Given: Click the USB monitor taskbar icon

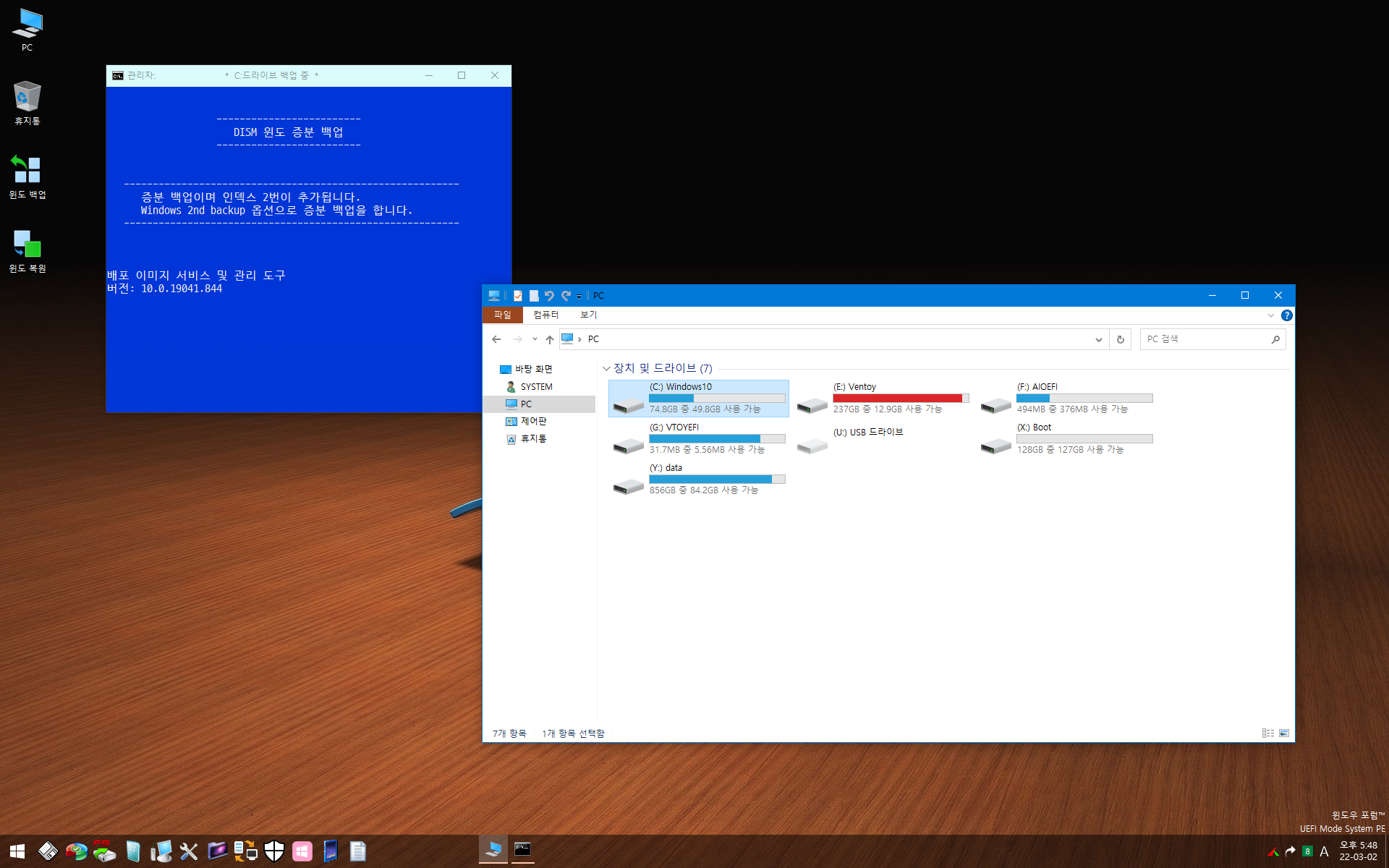Looking at the screenshot, I should pyautogui.click(x=161, y=851).
